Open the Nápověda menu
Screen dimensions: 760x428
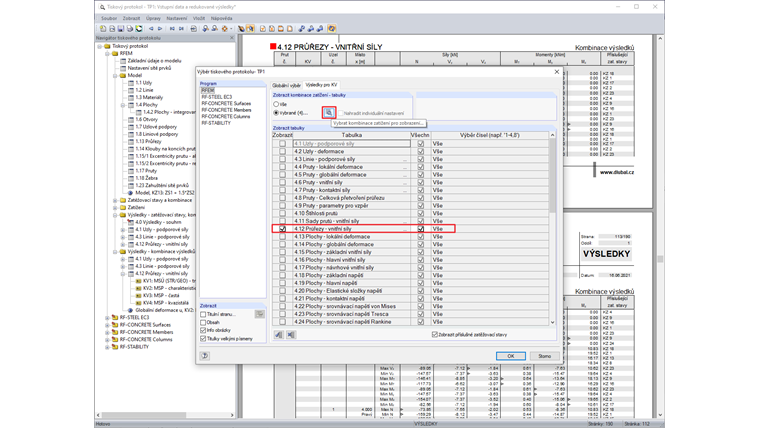click(222, 18)
